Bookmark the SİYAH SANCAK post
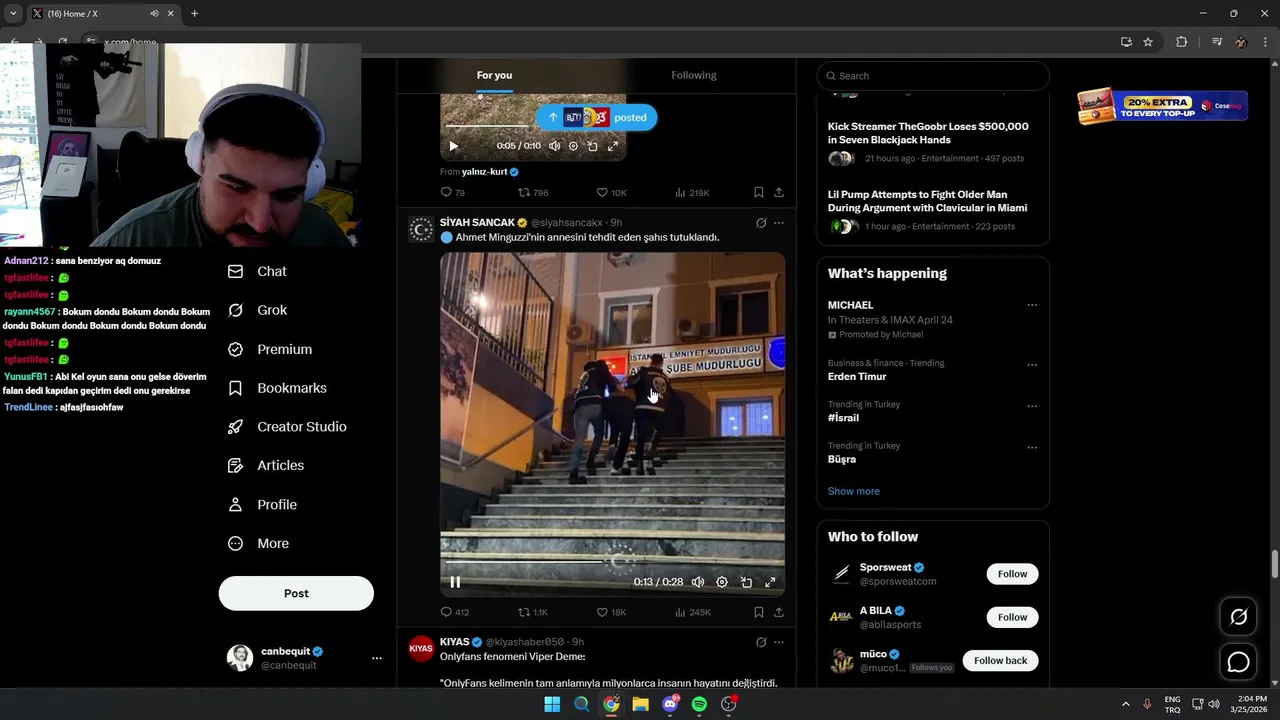 click(x=759, y=612)
